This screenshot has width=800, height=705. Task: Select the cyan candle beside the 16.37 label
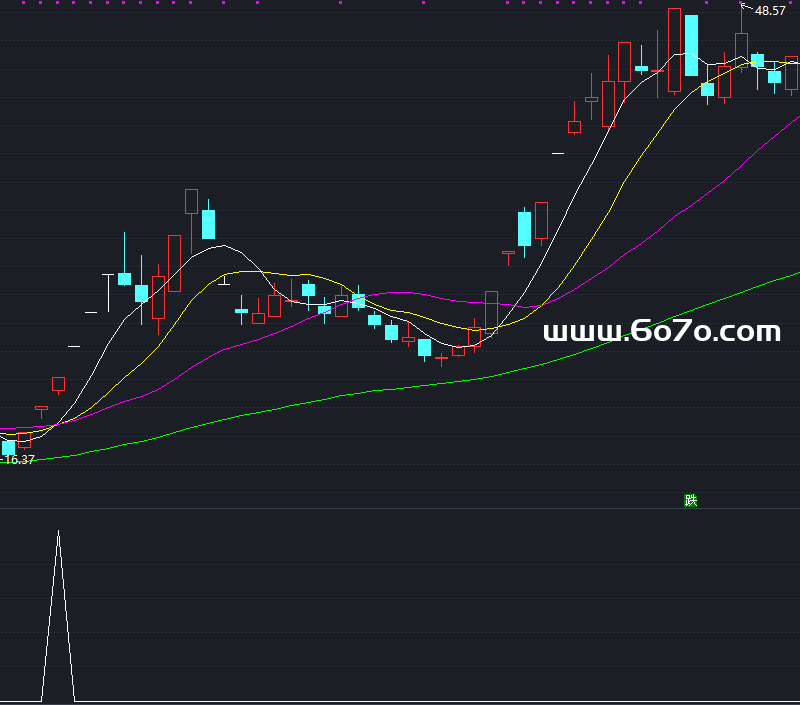(8, 447)
